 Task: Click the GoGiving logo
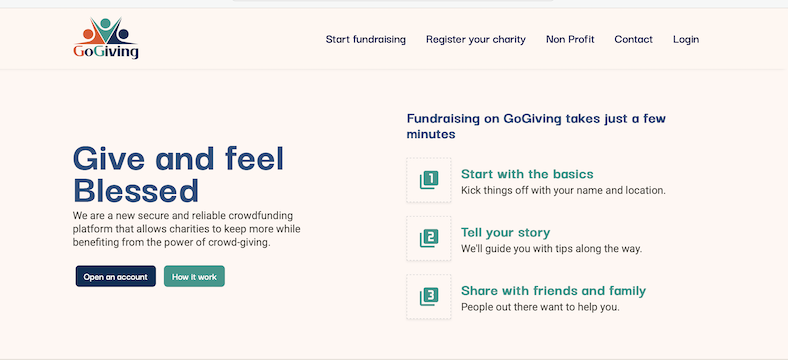106,39
